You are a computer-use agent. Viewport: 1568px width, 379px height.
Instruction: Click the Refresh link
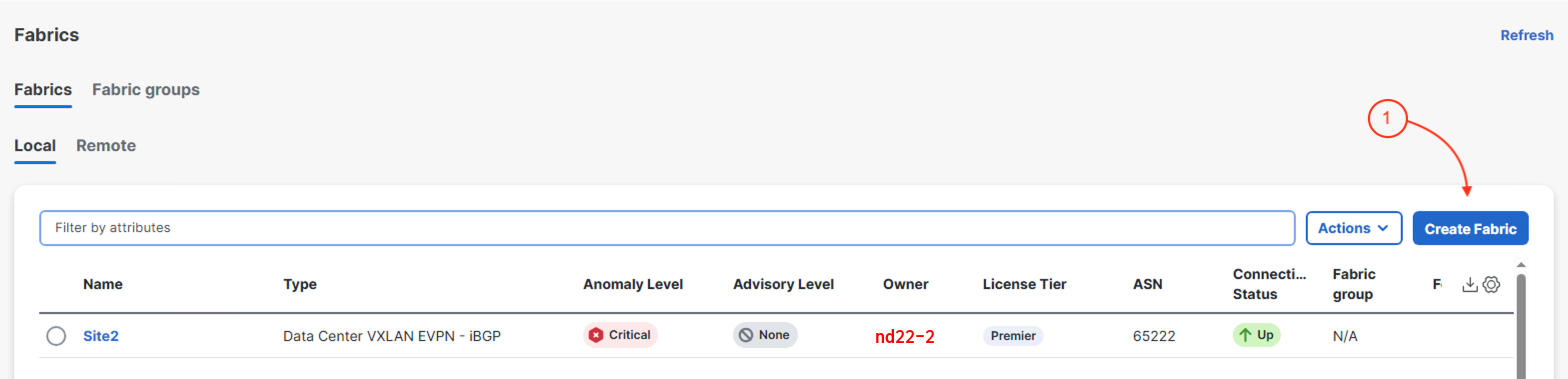point(1527,35)
